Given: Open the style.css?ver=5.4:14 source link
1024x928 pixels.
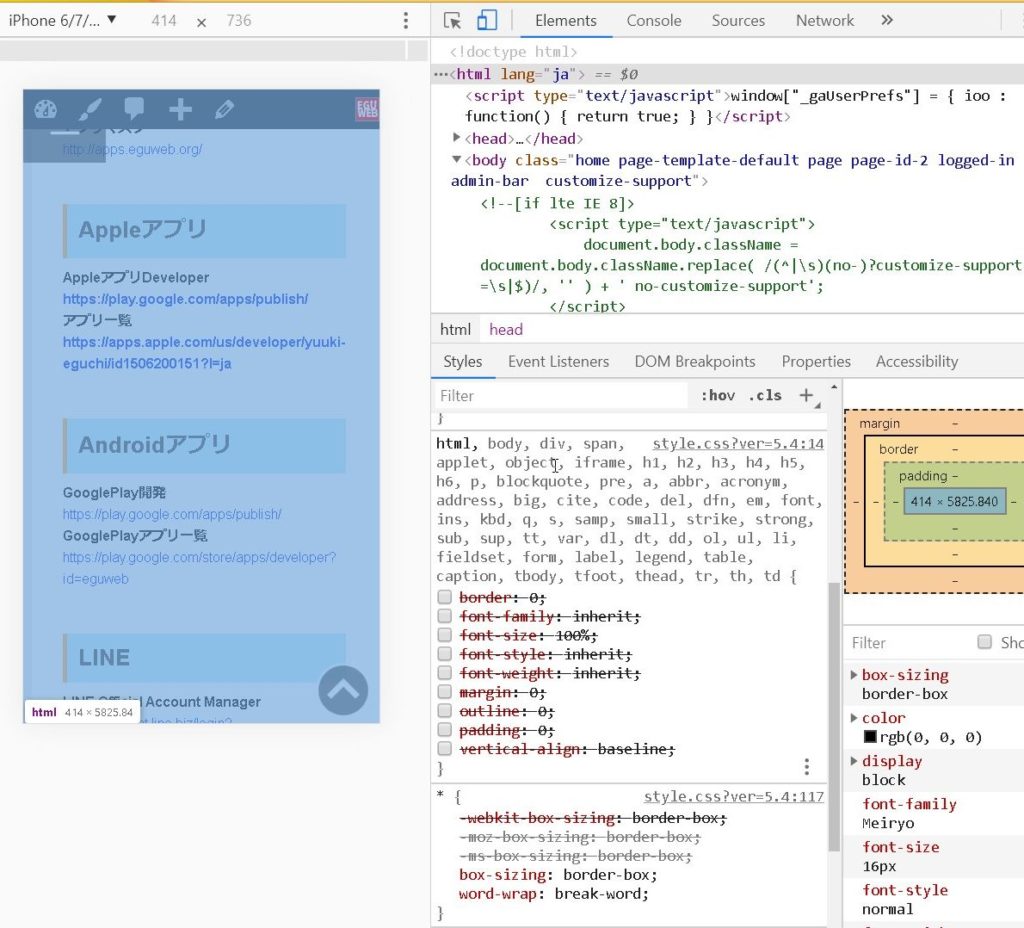Looking at the screenshot, I should tap(738, 444).
